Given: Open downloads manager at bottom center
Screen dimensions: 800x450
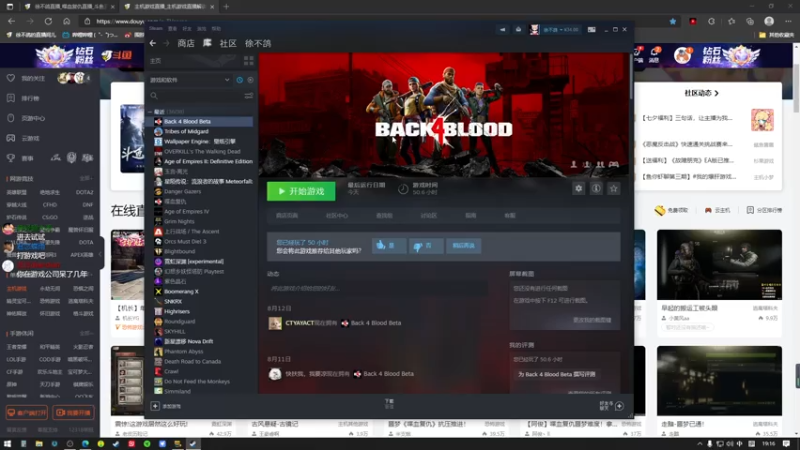Looking at the screenshot, I should click(x=389, y=404).
